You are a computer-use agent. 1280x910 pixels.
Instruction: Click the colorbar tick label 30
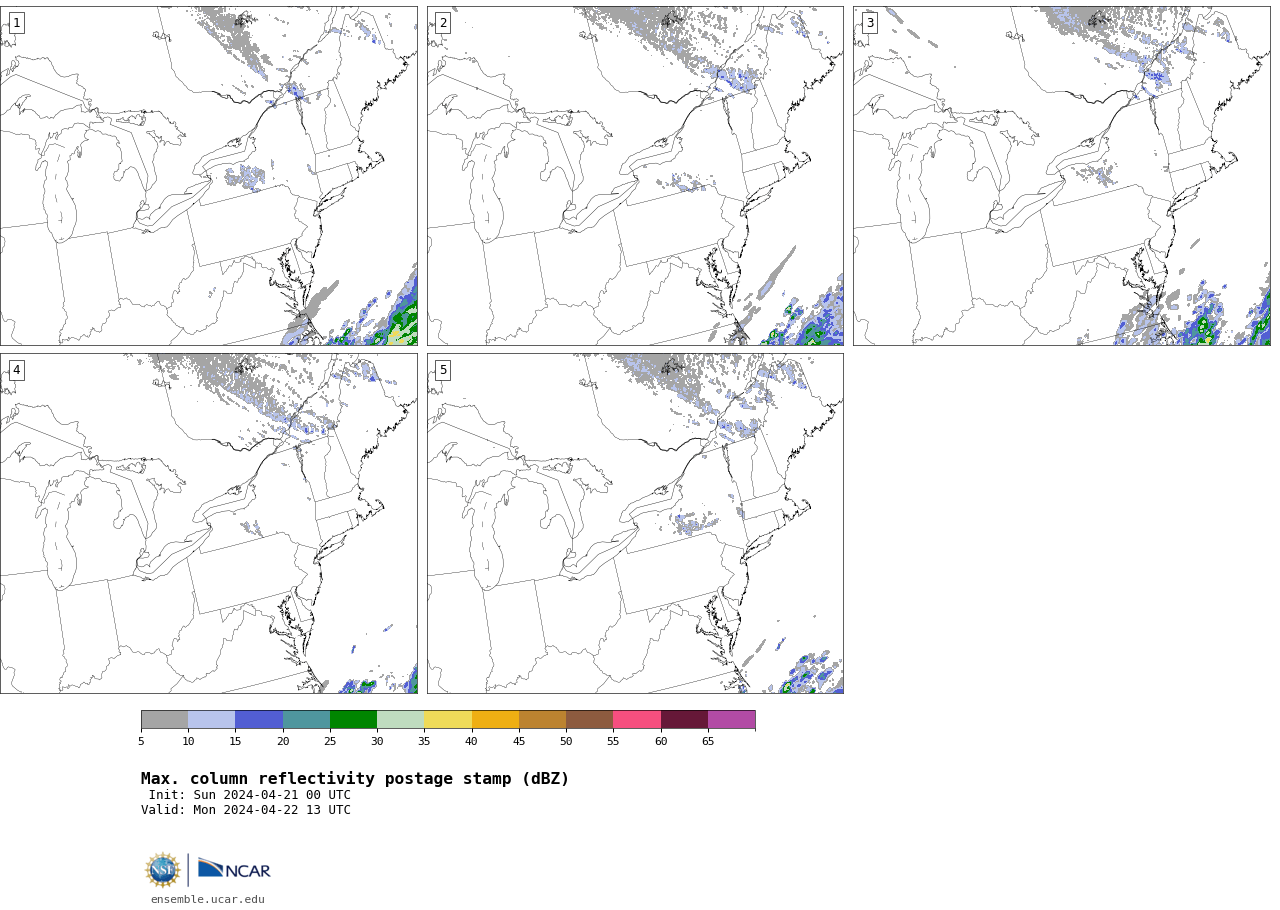377,741
